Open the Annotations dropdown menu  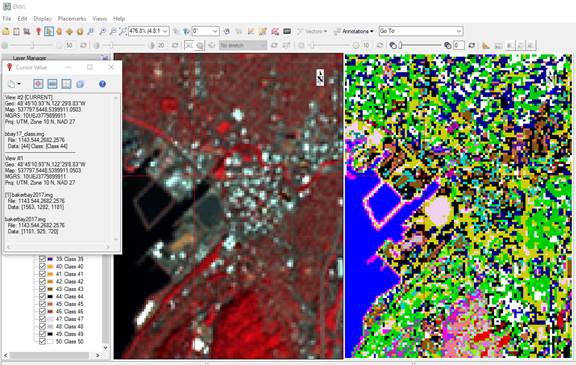(353, 32)
